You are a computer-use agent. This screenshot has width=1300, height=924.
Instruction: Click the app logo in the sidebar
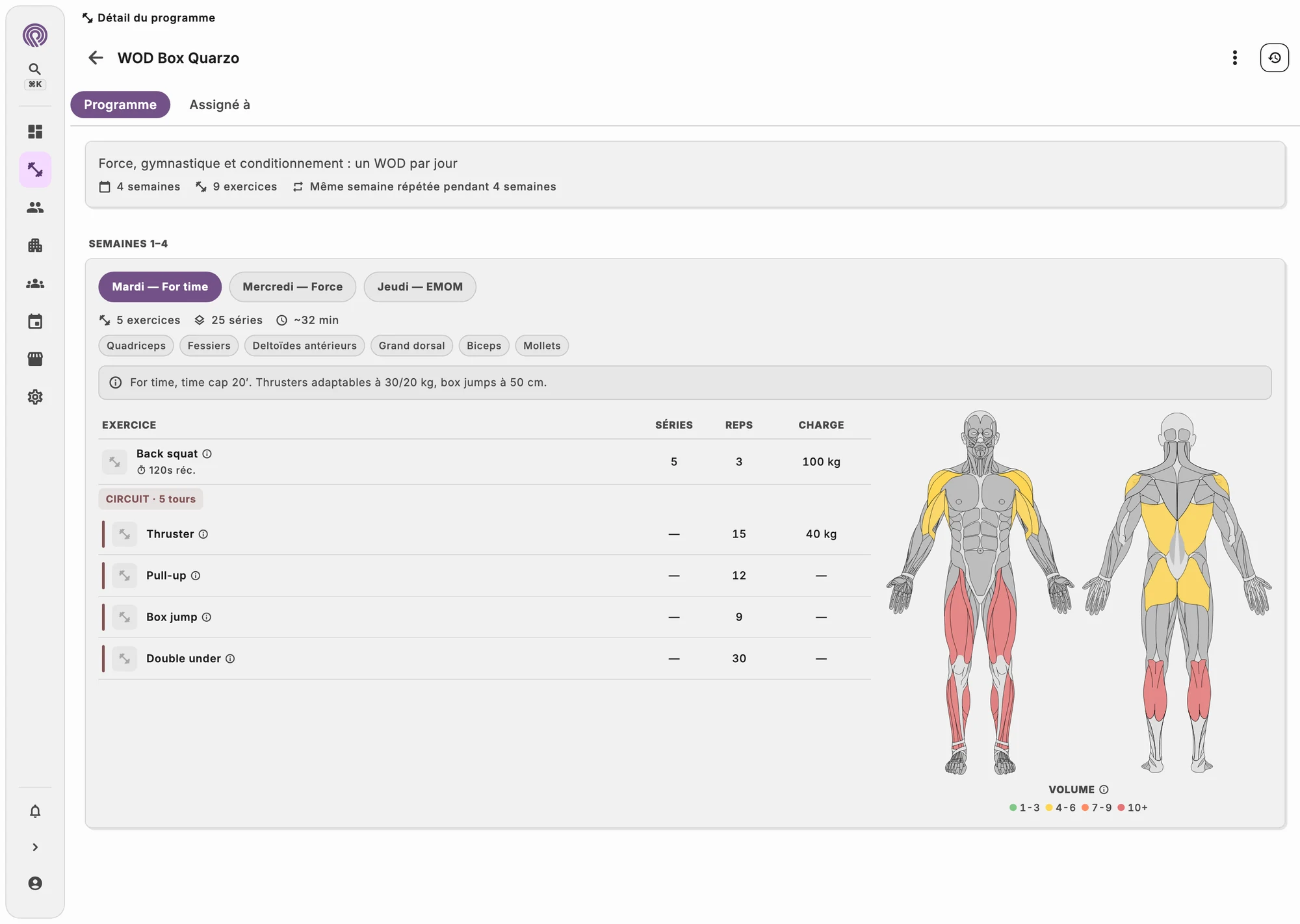click(35, 35)
